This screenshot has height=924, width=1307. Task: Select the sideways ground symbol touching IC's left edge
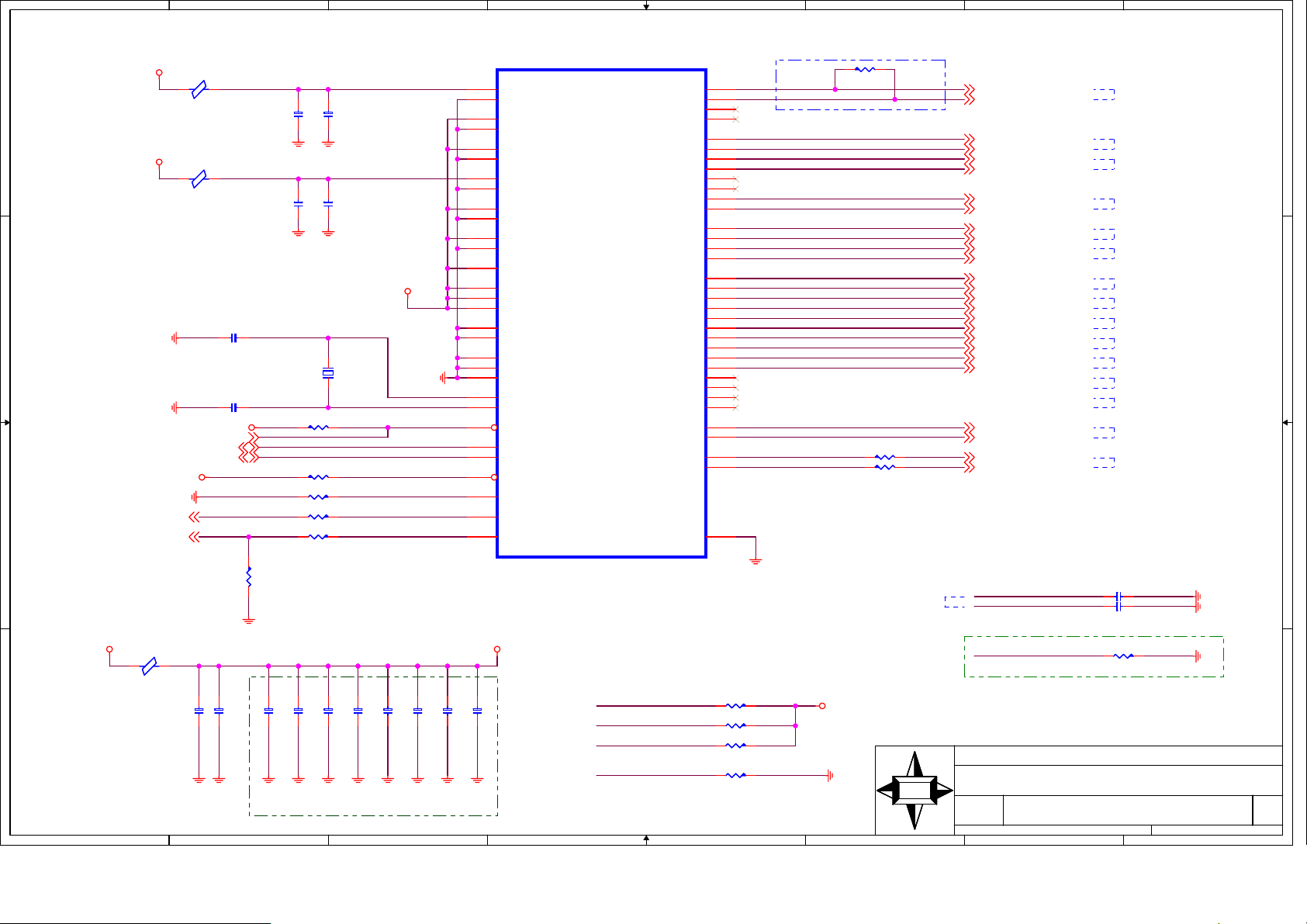[442, 378]
